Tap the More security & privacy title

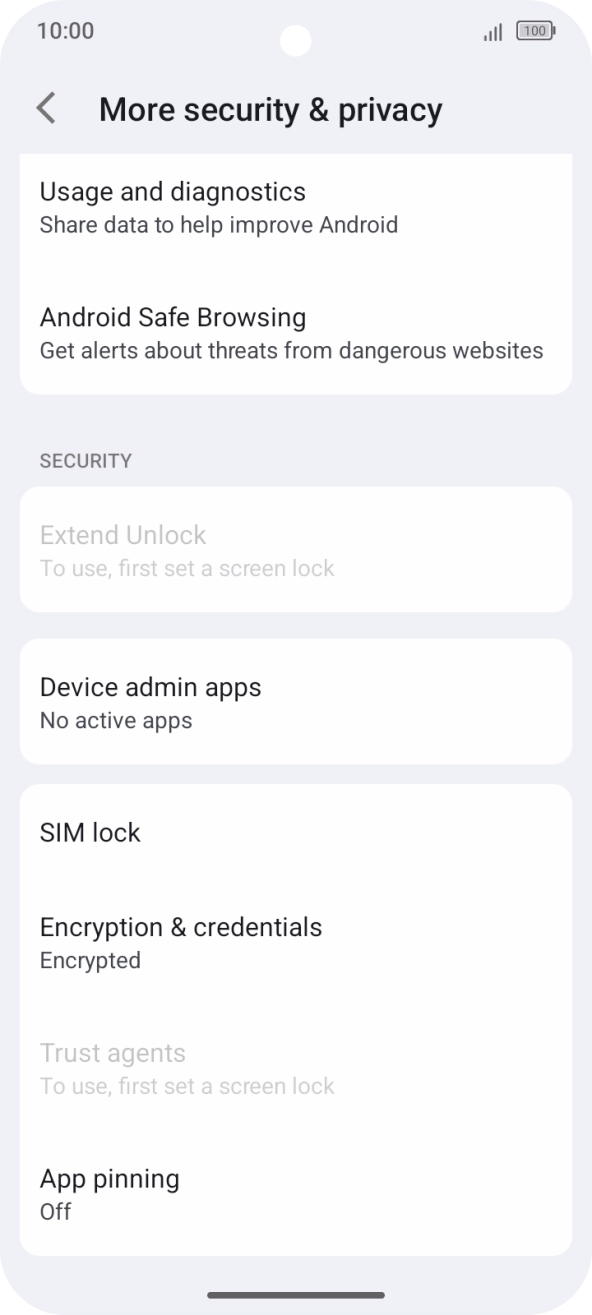click(x=270, y=110)
